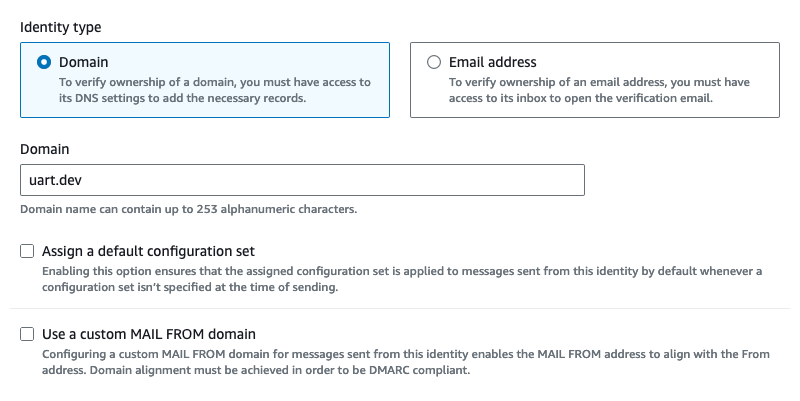Select the Domain radio button
This screenshot has width=800, height=401.
pos(43,62)
